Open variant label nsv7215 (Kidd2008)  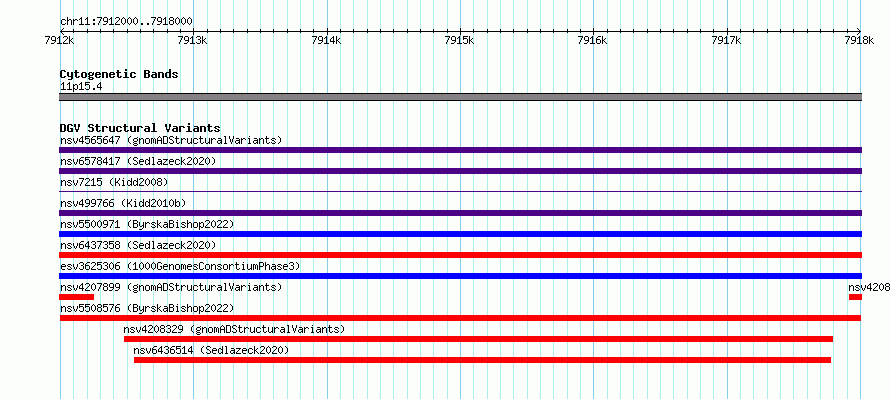(114, 182)
